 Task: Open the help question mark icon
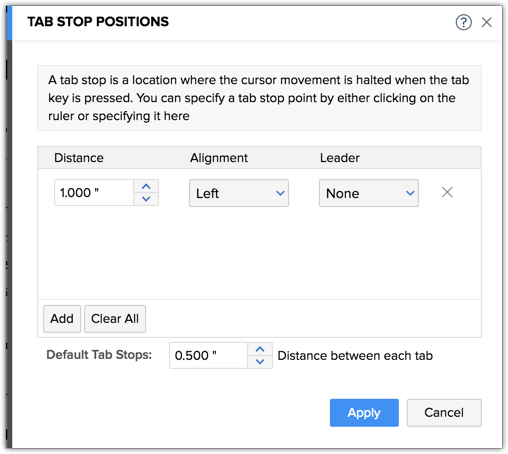coord(463,22)
